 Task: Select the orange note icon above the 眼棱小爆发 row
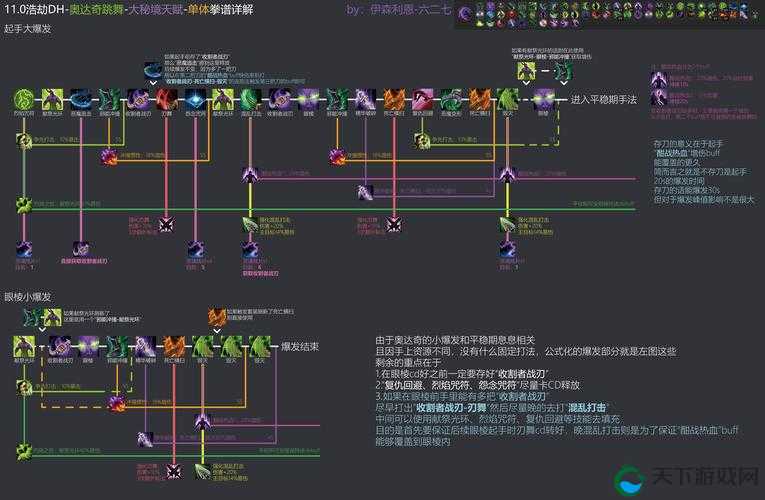(217, 317)
